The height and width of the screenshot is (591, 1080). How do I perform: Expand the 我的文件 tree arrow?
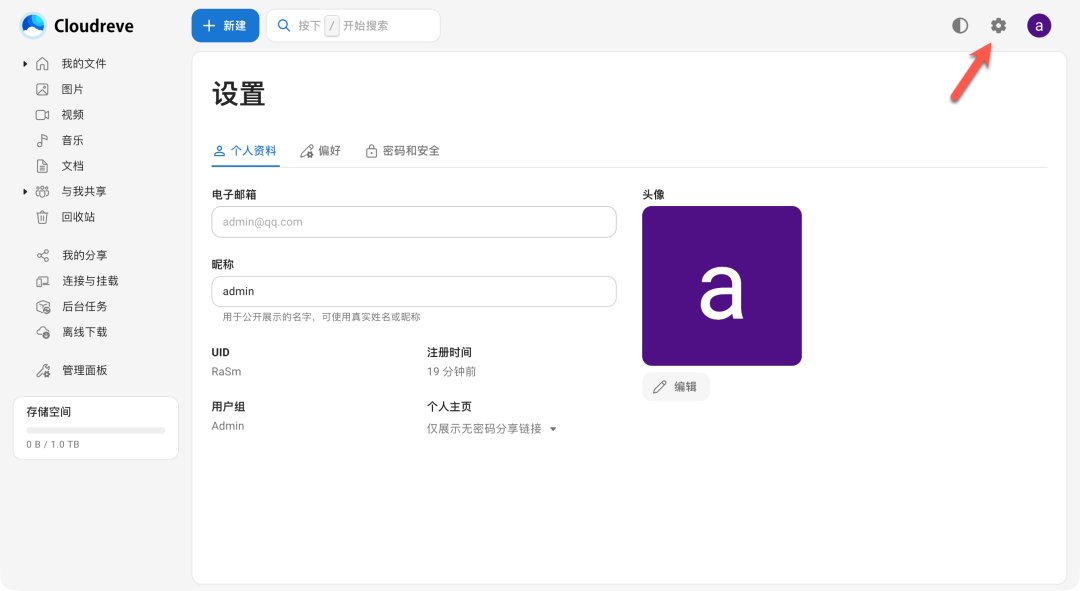(x=25, y=64)
